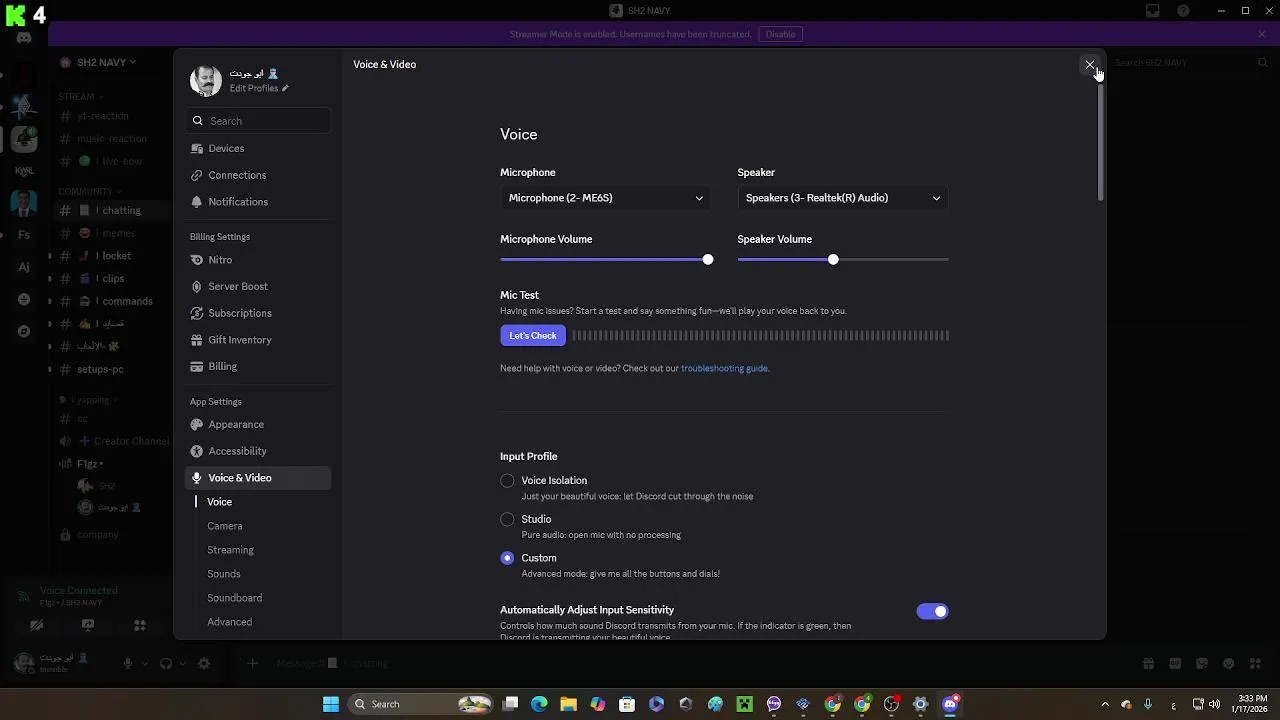Image resolution: width=1280 pixels, height=720 pixels.
Task: Open Accessibility via its person icon
Action: click(x=197, y=451)
